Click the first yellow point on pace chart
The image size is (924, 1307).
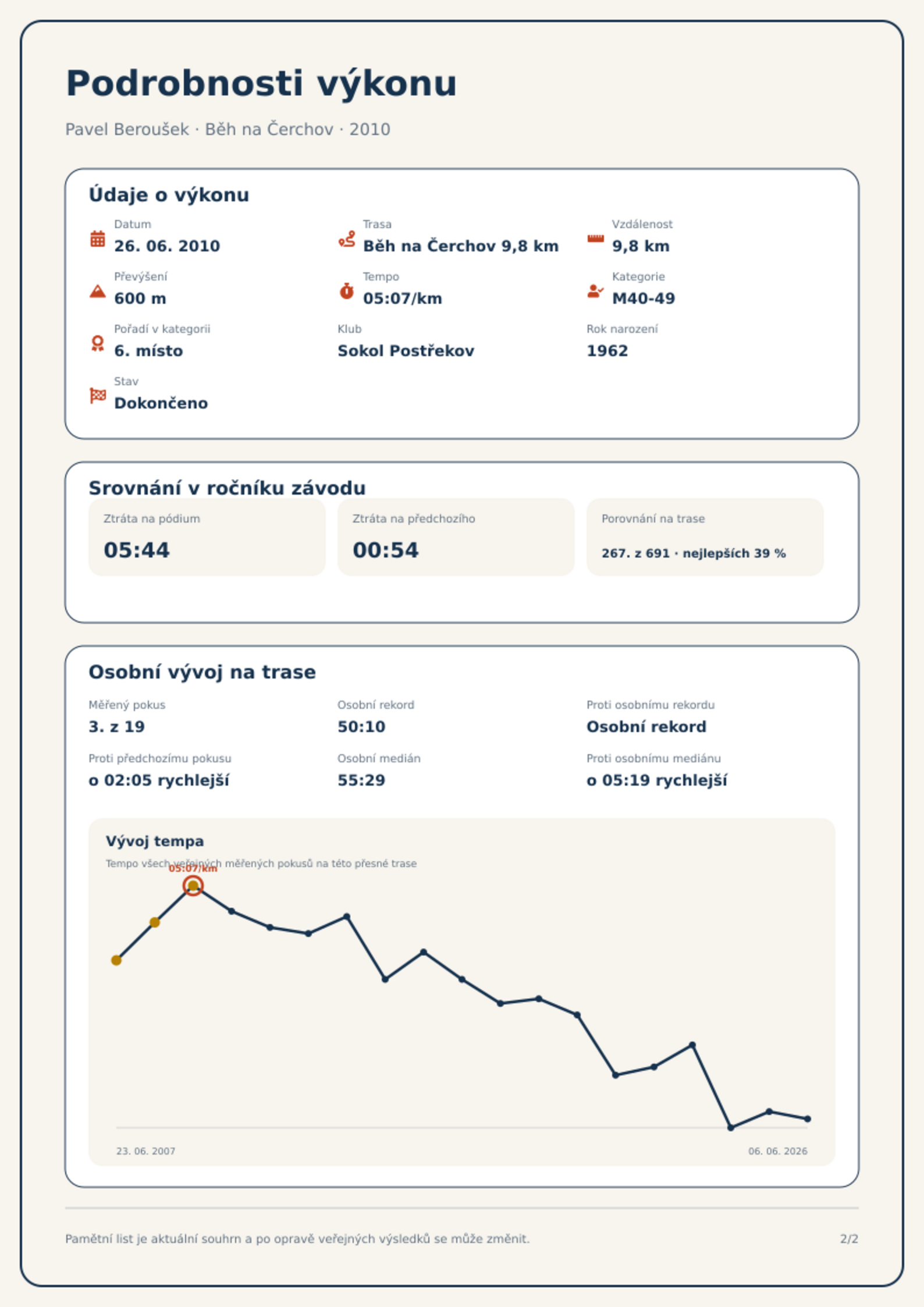(116, 960)
